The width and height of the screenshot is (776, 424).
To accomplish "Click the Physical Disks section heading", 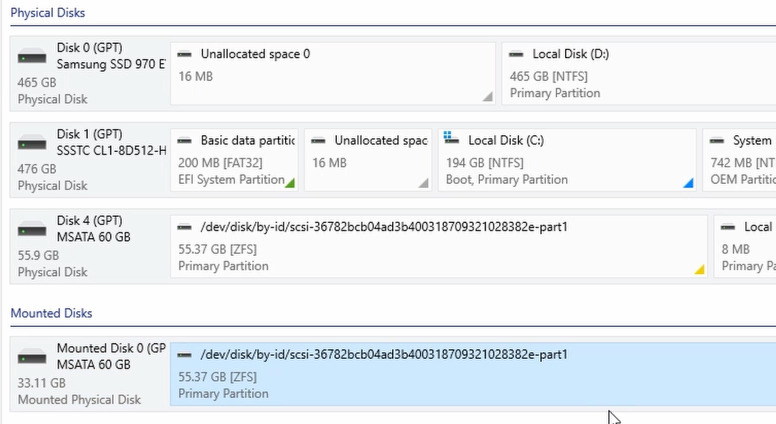I will point(48,13).
